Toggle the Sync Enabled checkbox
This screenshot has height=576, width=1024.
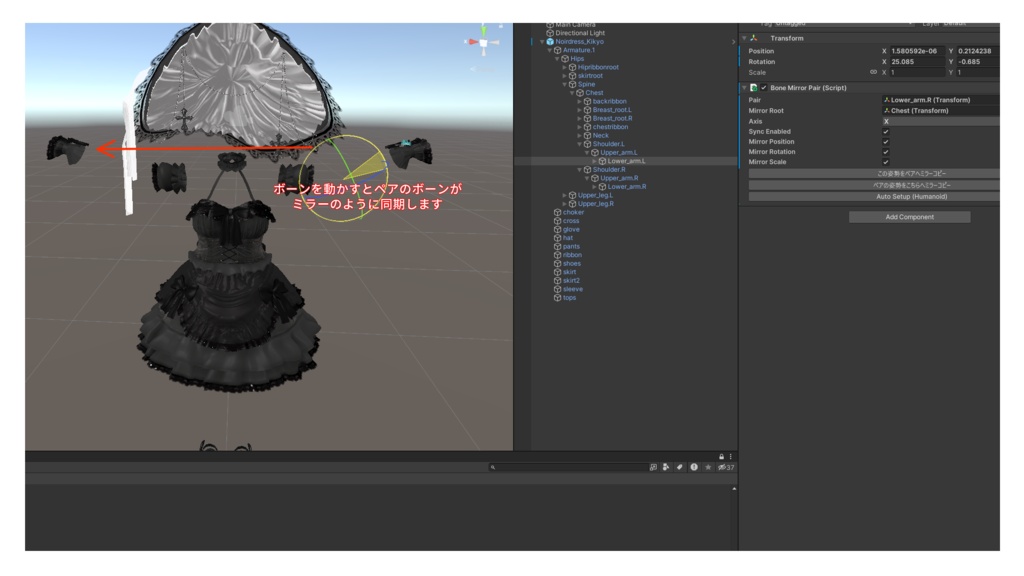886,132
